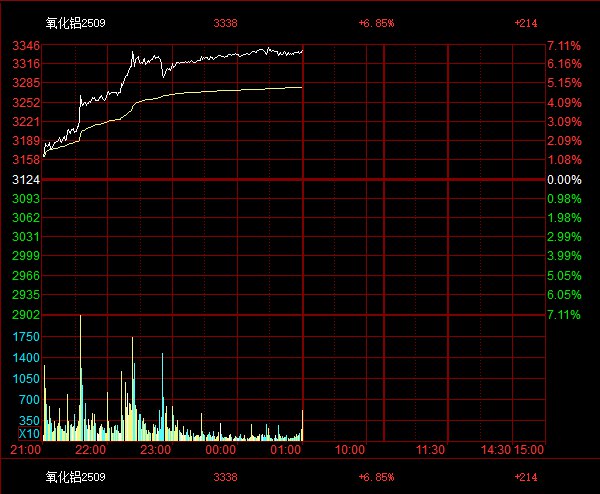600x494 pixels.
Task: Click the bottom +214 point change
Action: pyautogui.click(x=526, y=477)
